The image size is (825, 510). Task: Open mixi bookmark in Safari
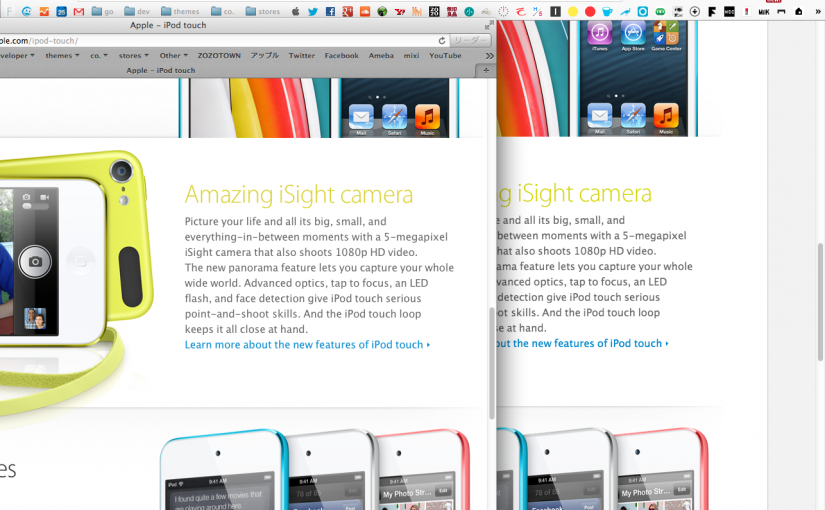coord(411,55)
